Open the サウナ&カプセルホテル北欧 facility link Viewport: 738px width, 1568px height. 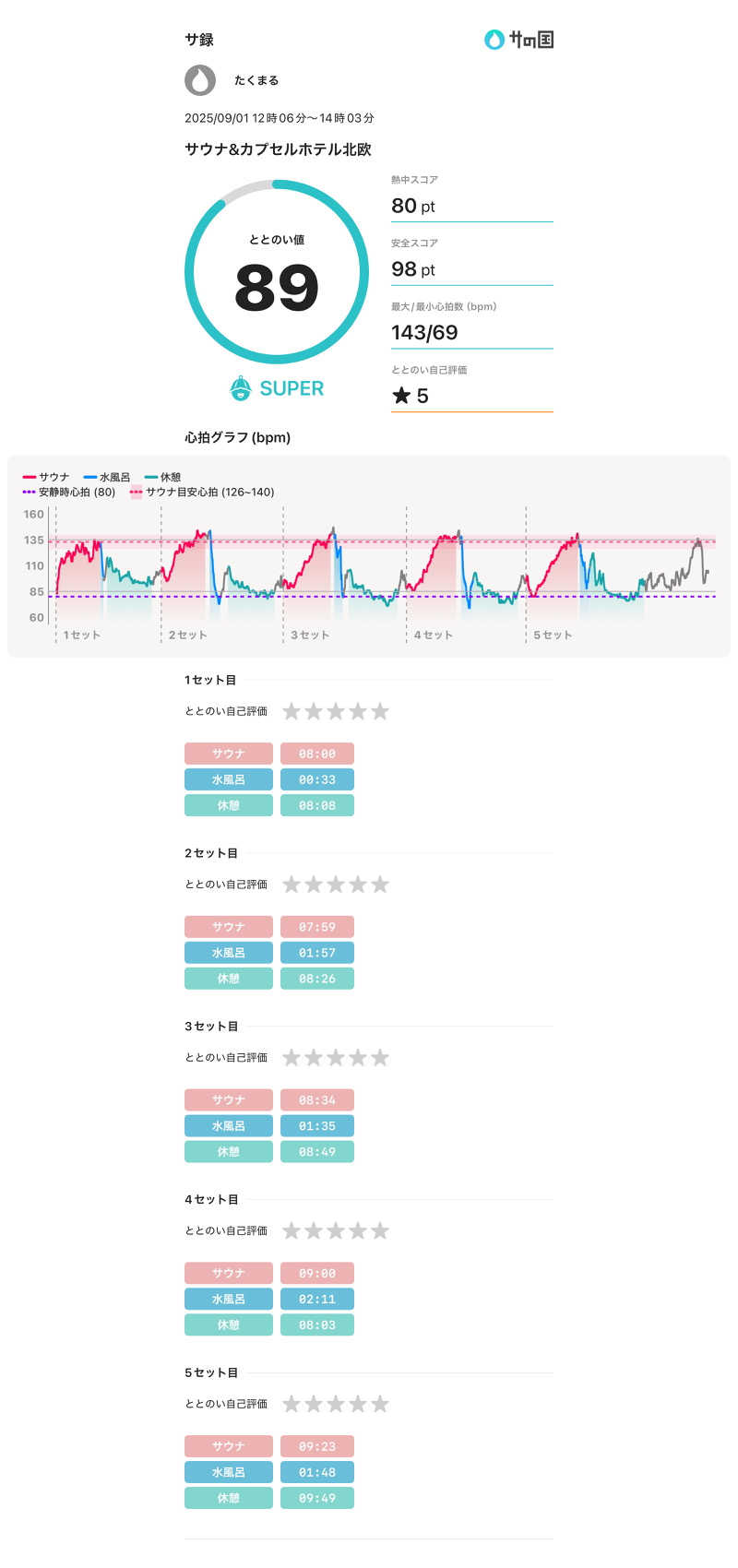pos(278,149)
